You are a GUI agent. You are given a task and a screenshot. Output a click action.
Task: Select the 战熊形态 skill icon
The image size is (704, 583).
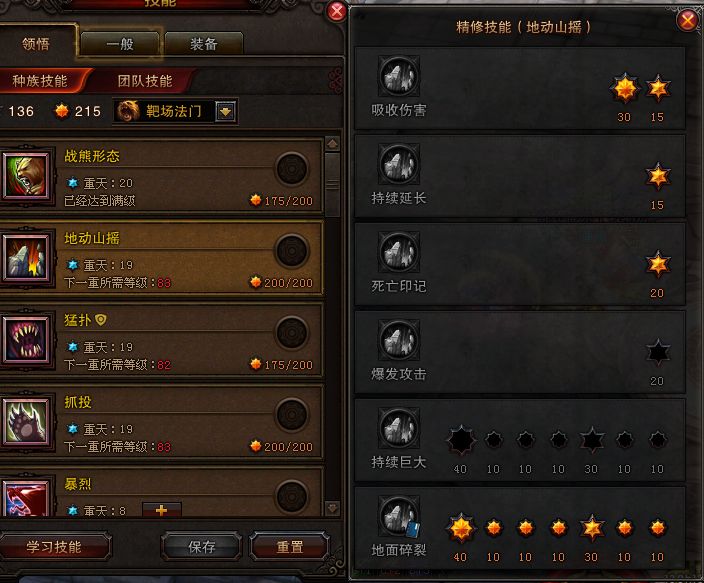coord(26,176)
